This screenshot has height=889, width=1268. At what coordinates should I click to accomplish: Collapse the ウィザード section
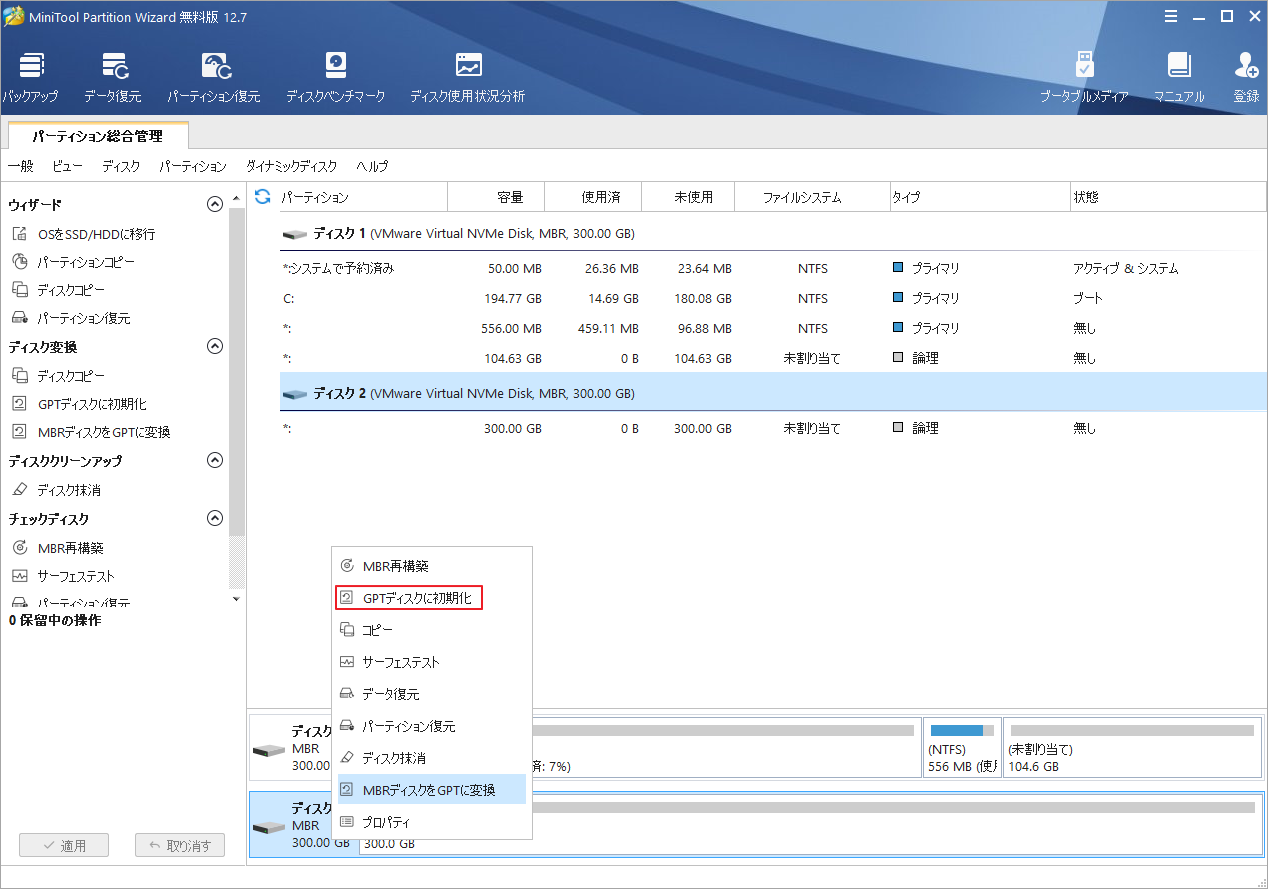[x=214, y=205]
